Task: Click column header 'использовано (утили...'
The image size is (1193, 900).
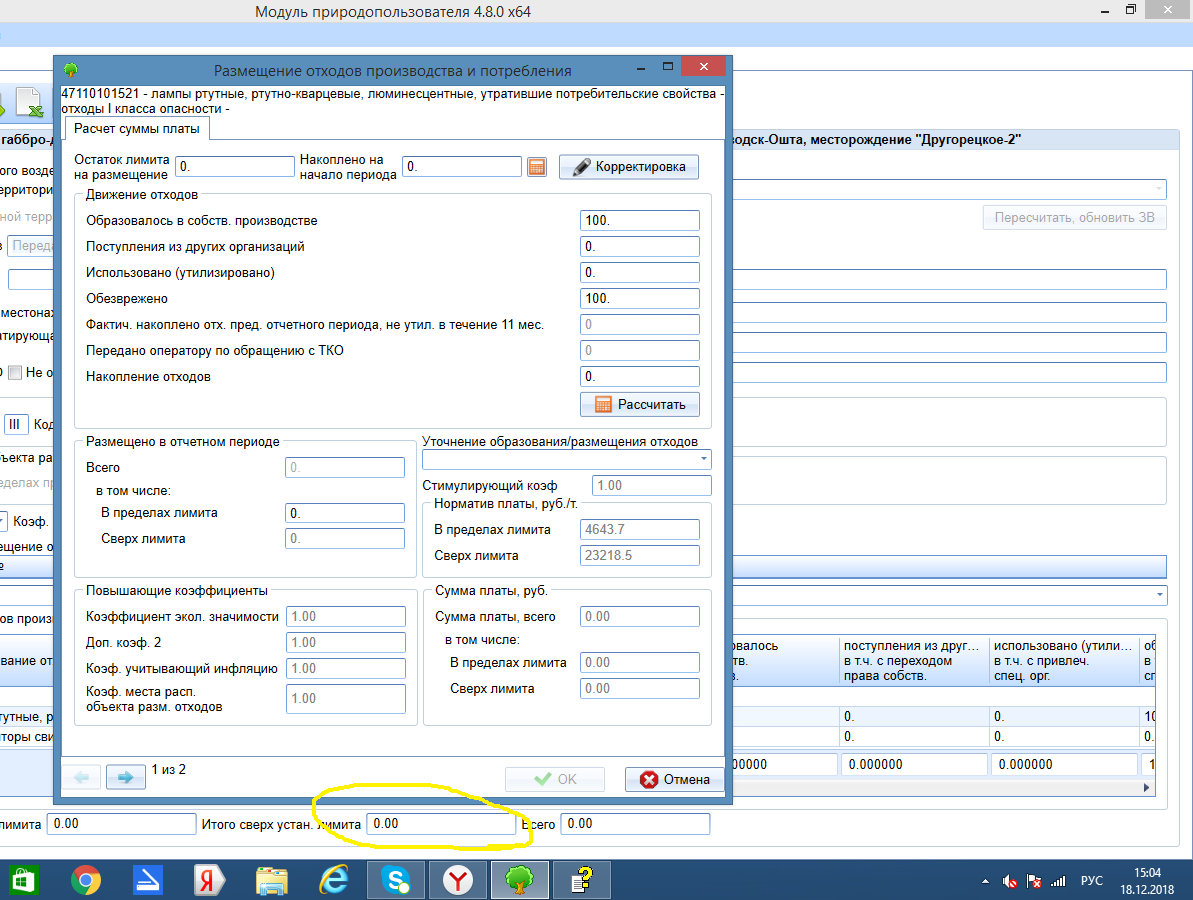Action: coord(1063,660)
